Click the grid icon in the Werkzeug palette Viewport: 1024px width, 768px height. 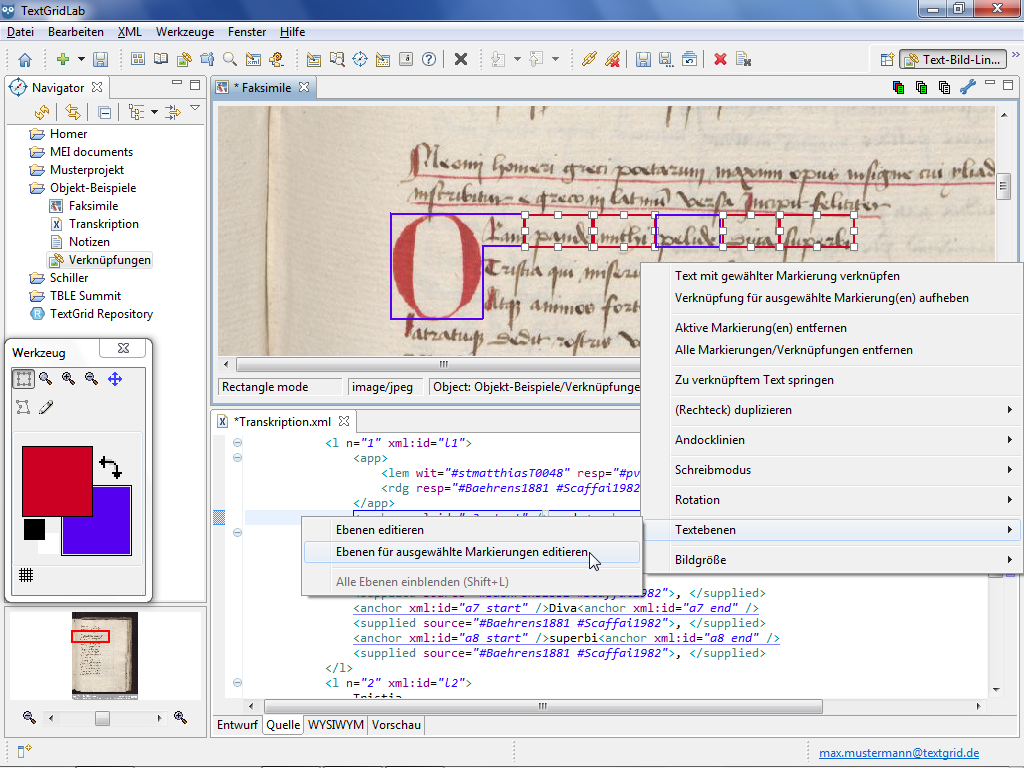coord(26,574)
